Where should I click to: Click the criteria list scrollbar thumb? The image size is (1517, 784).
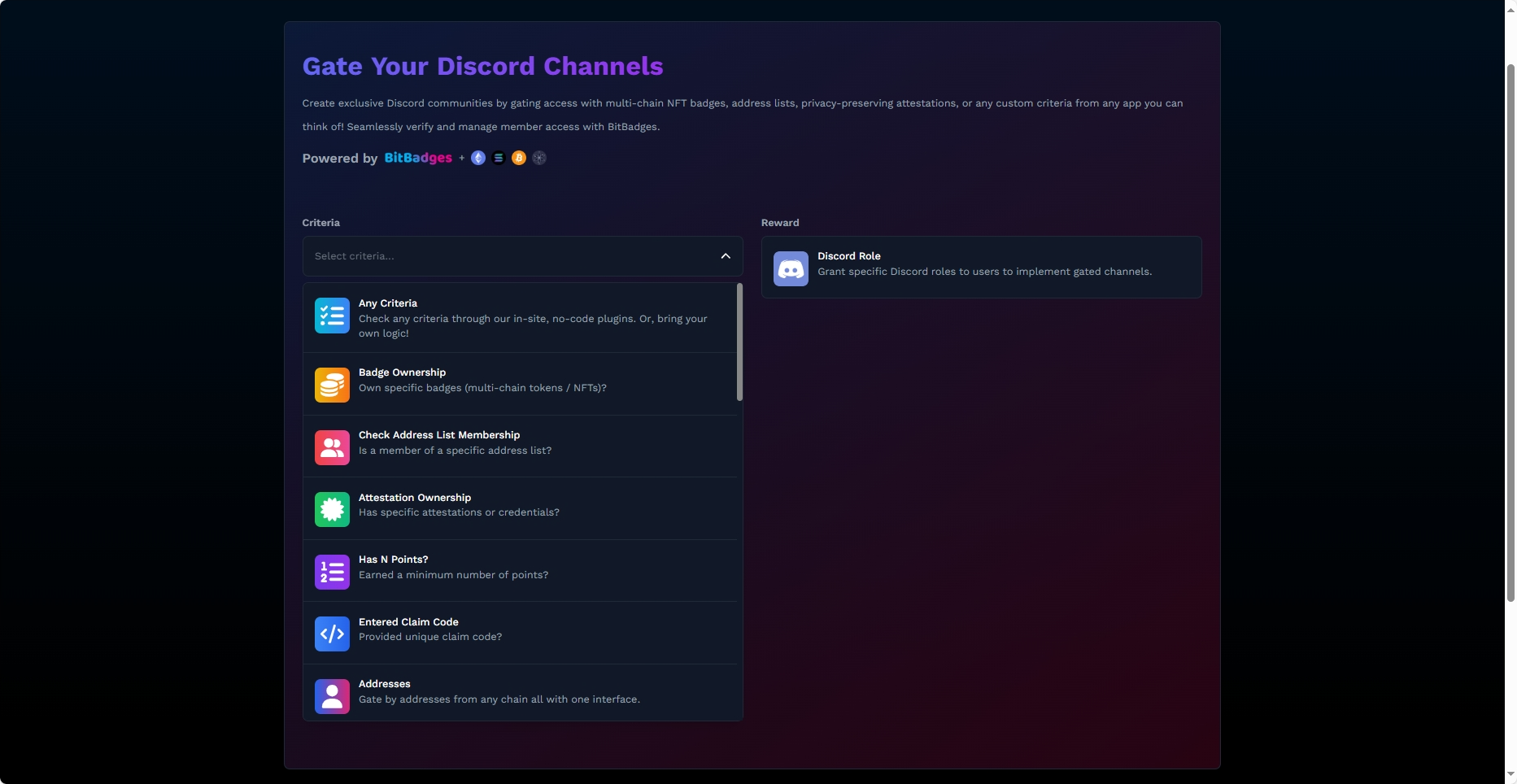coord(739,342)
